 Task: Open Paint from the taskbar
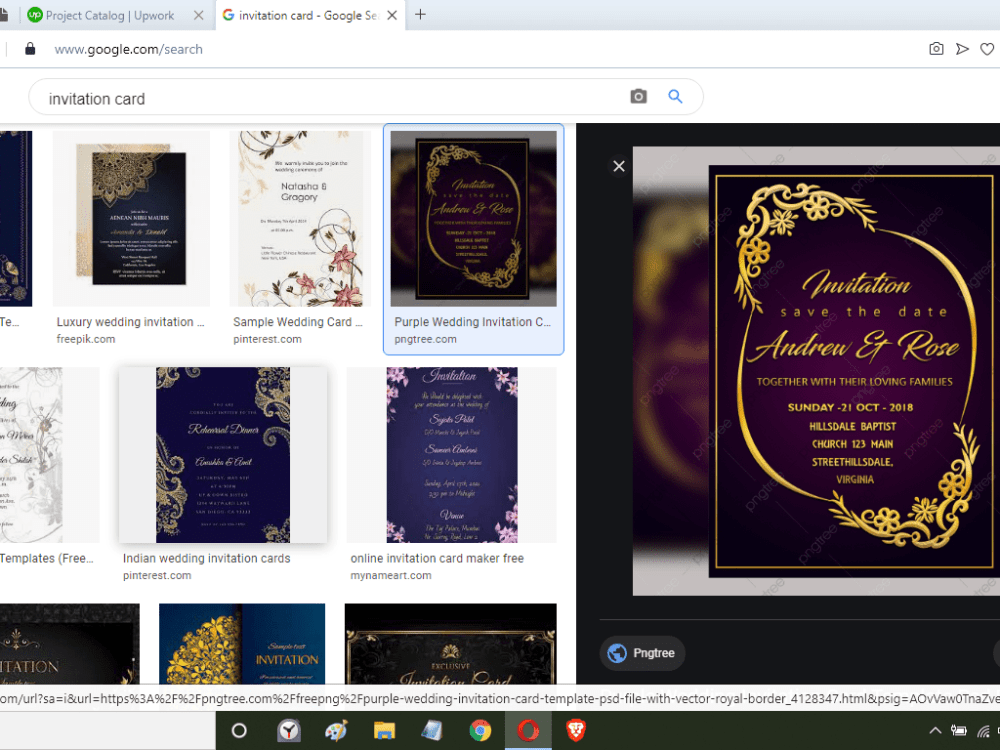(x=336, y=731)
